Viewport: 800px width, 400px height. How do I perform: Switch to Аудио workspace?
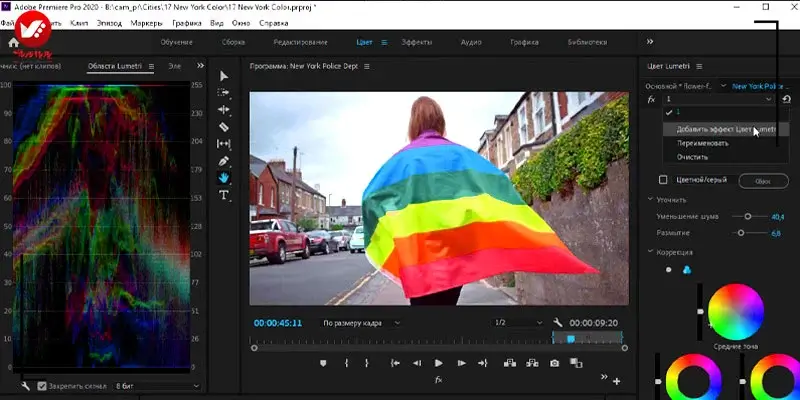[x=471, y=42]
